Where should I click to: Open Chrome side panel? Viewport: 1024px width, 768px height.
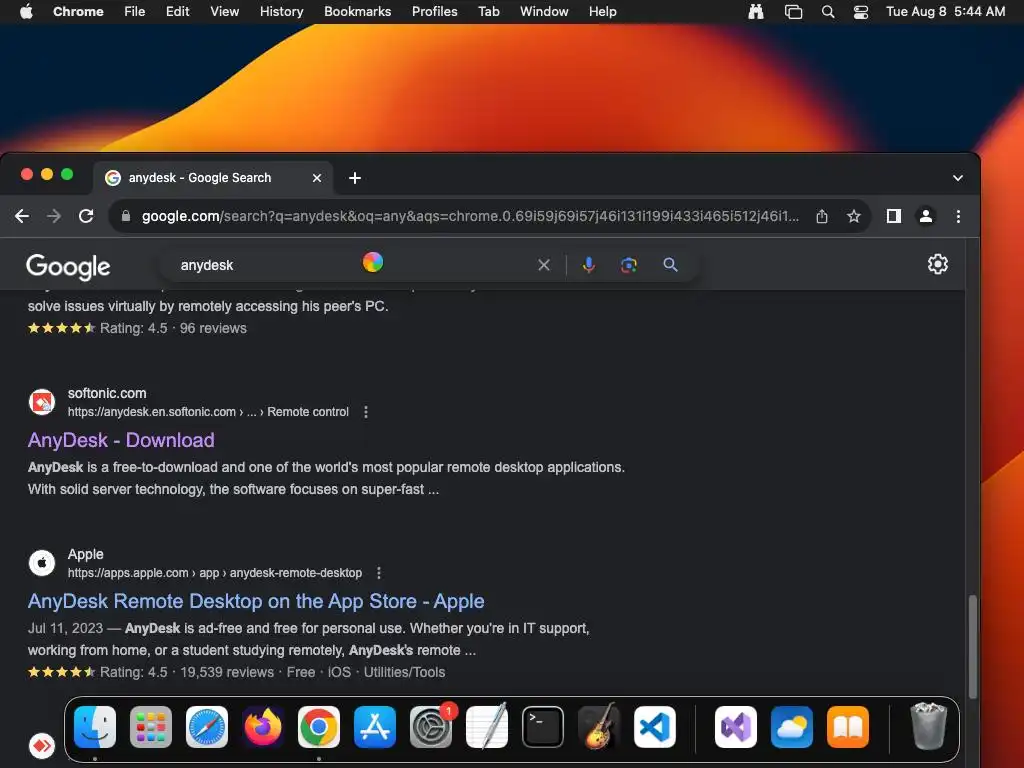click(x=893, y=216)
